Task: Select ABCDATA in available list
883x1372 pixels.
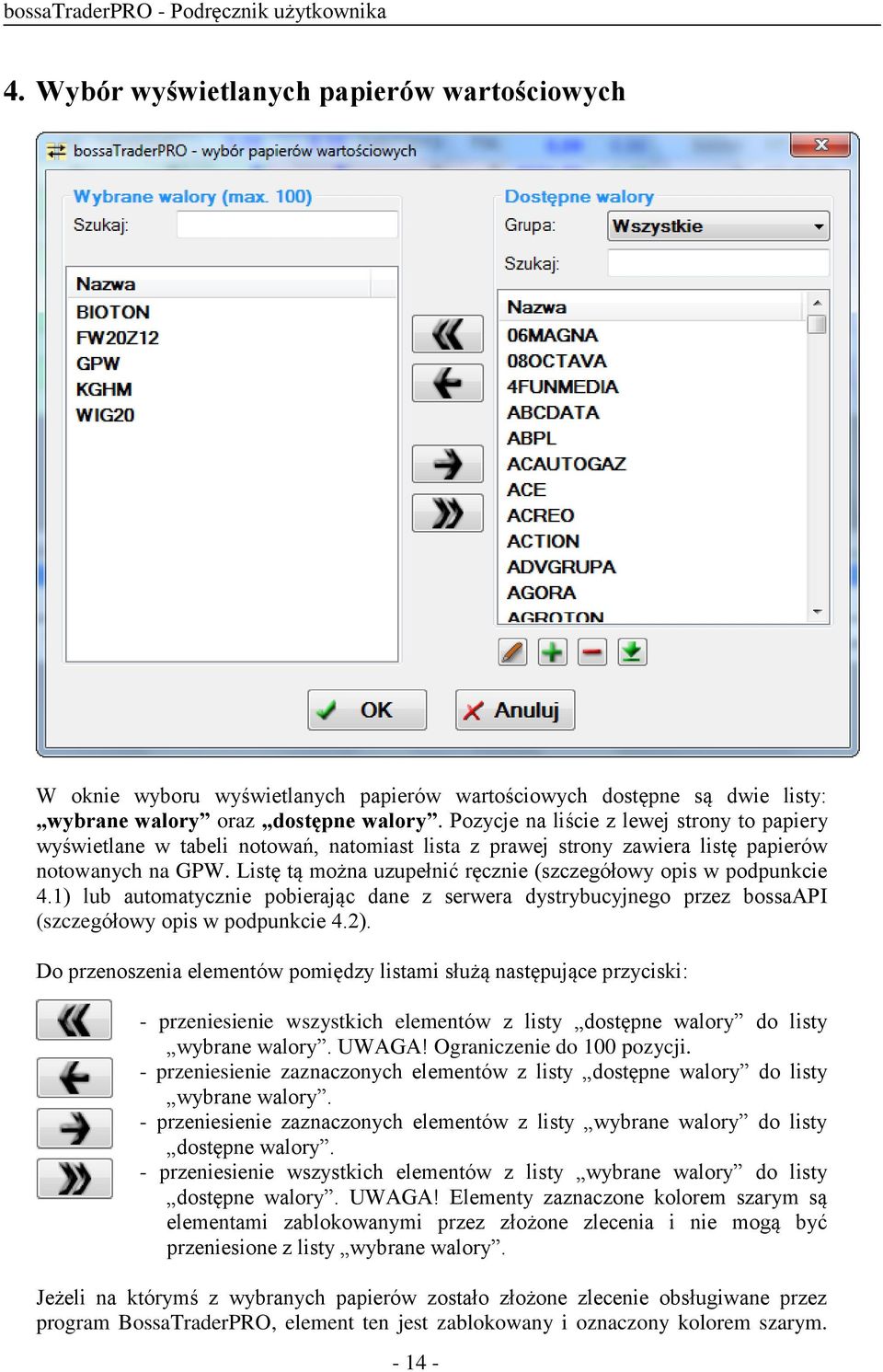Action: pyautogui.click(x=553, y=412)
